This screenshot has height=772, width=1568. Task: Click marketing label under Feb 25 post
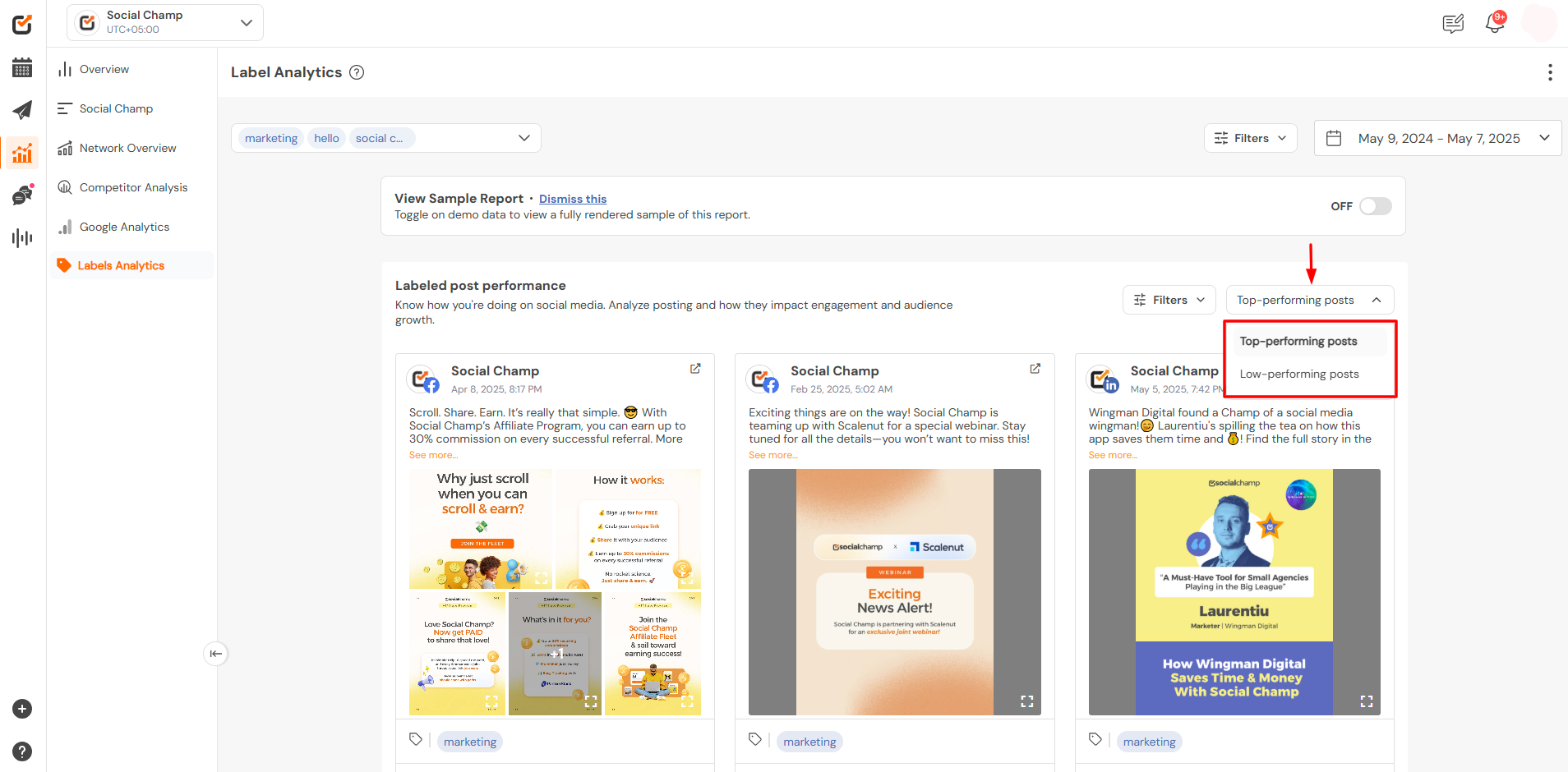(x=809, y=742)
